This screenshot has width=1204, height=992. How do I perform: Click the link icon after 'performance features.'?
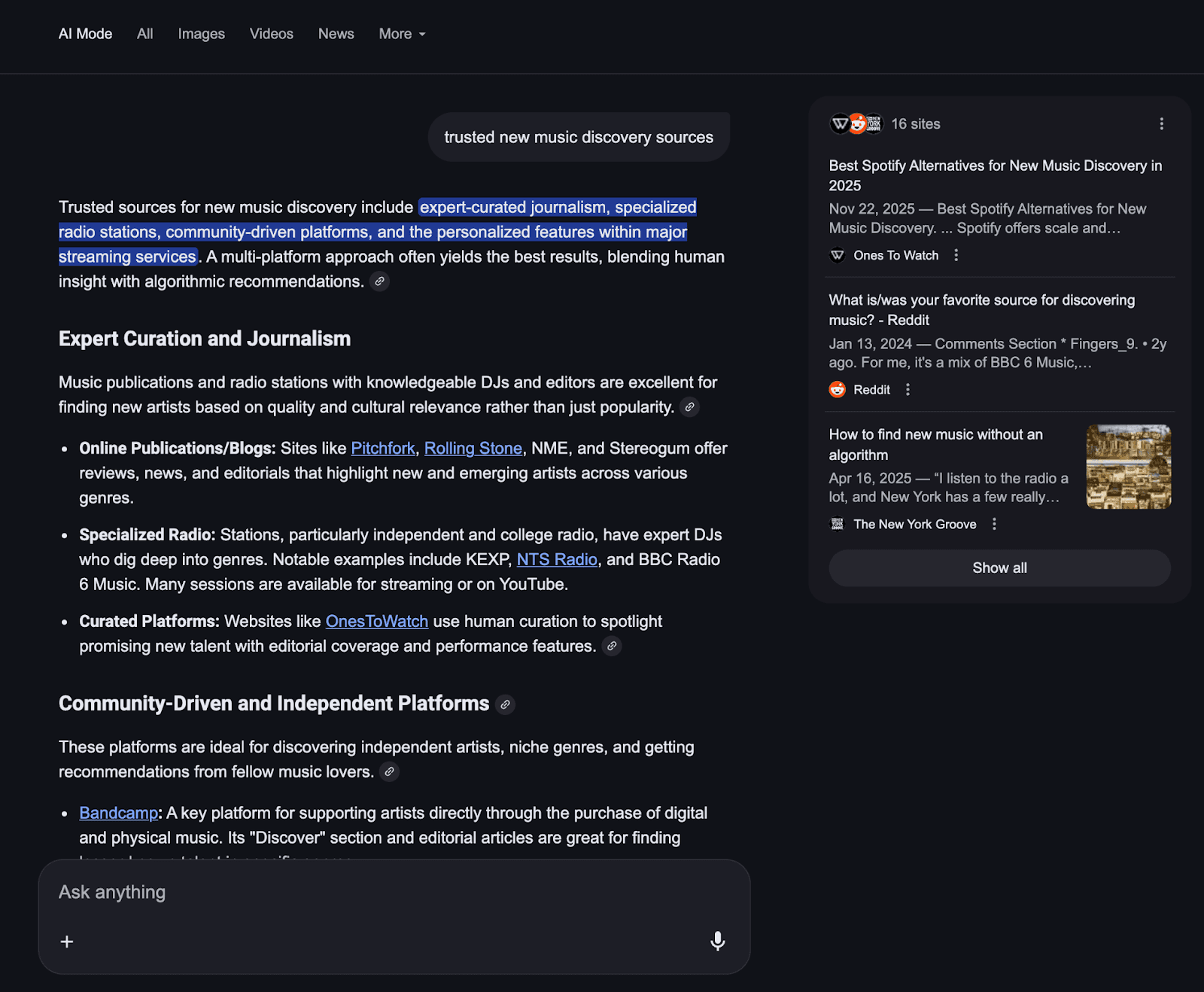tap(612, 647)
